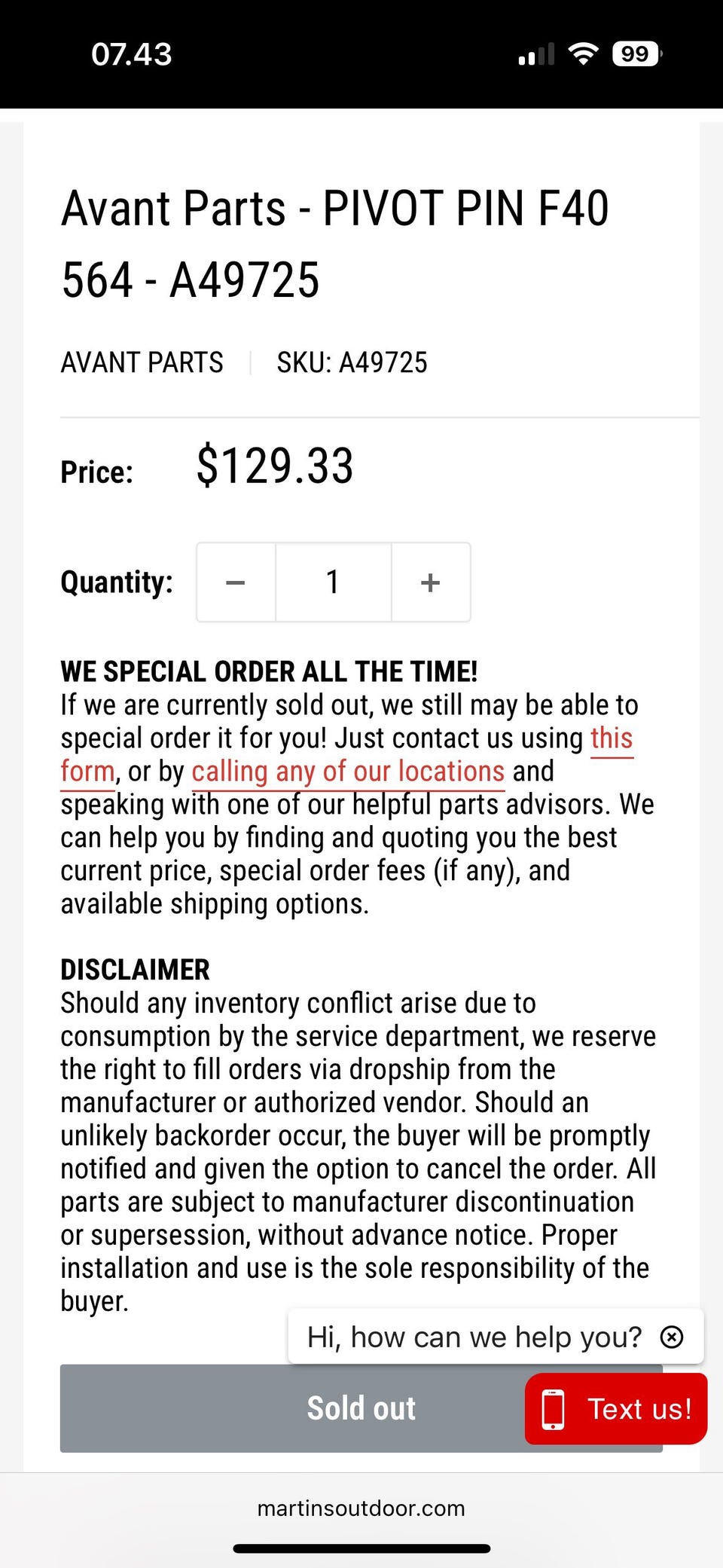Tap the PIVOT PIN F40 product title

pyautogui.click(x=334, y=243)
